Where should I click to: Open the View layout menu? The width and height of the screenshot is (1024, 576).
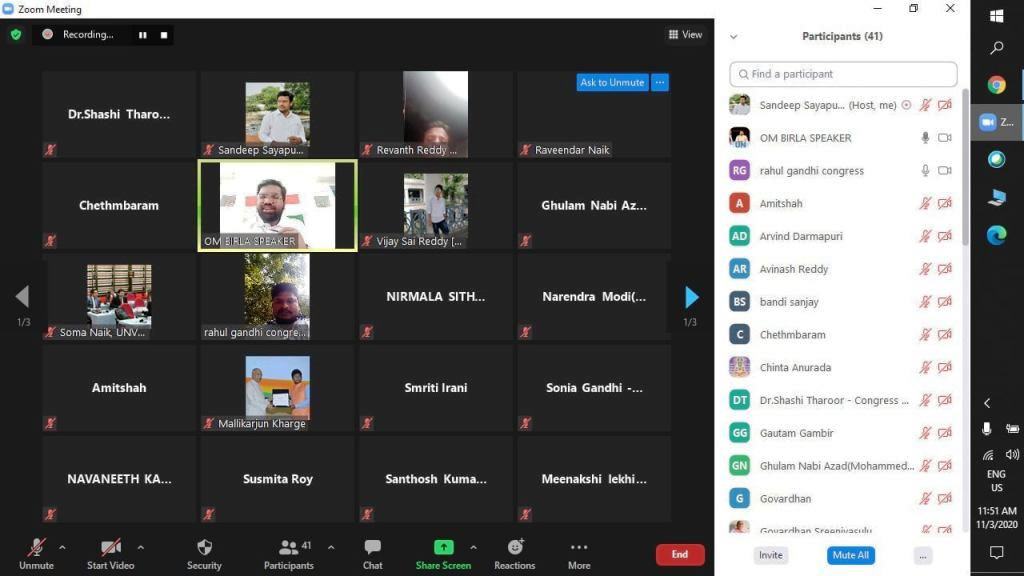pos(685,35)
